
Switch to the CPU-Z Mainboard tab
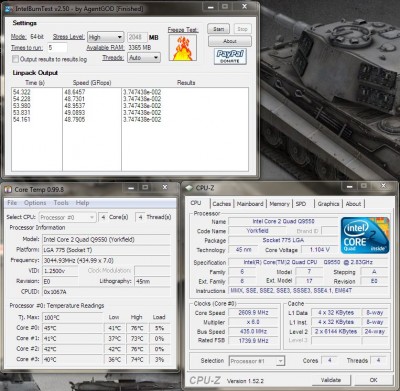point(250,204)
